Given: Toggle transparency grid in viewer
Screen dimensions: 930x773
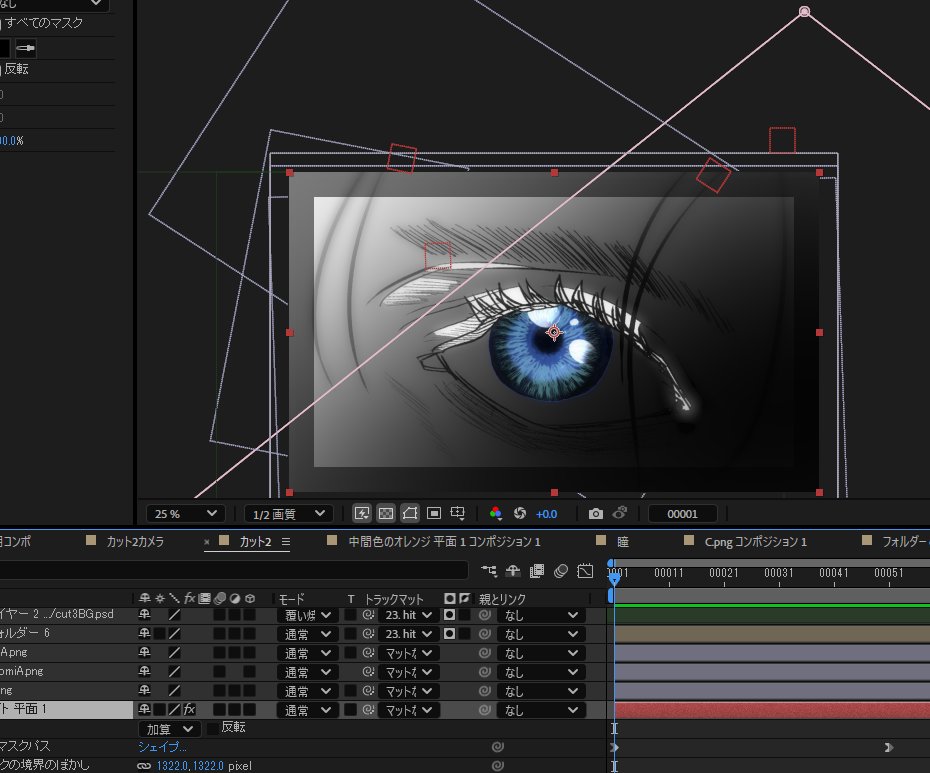Looking at the screenshot, I should point(386,514).
